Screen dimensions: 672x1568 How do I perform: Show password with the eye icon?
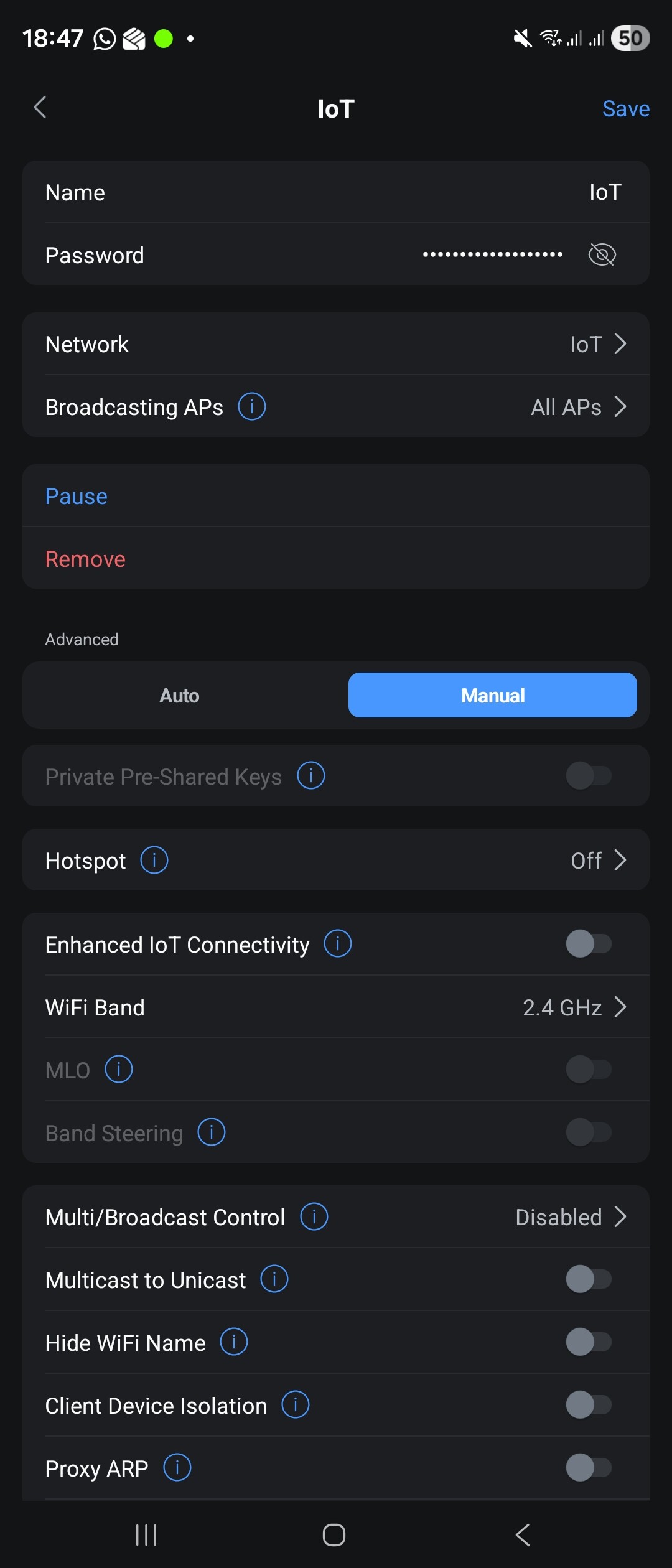point(602,254)
